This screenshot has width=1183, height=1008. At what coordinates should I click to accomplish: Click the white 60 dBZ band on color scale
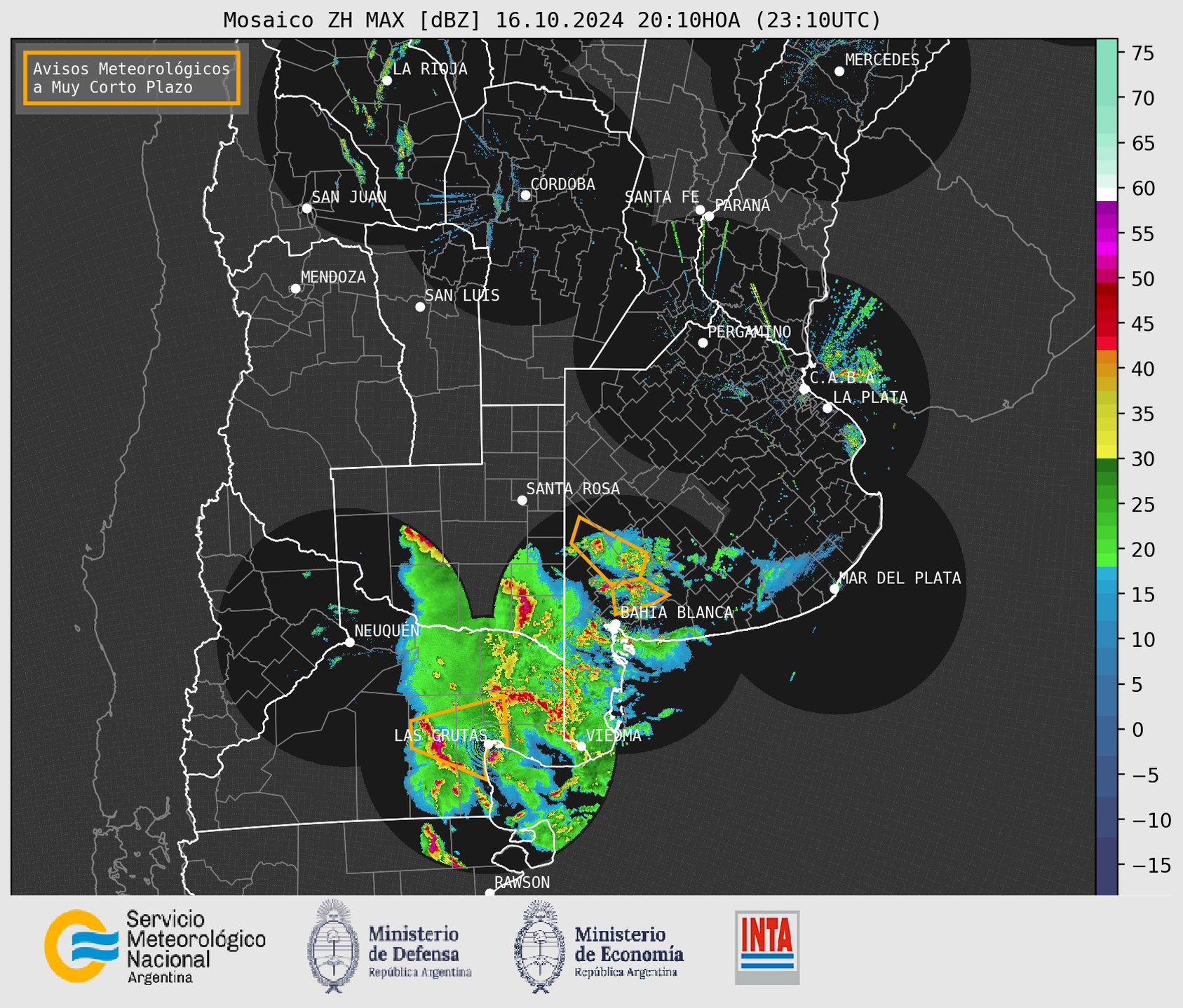(1107, 194)
